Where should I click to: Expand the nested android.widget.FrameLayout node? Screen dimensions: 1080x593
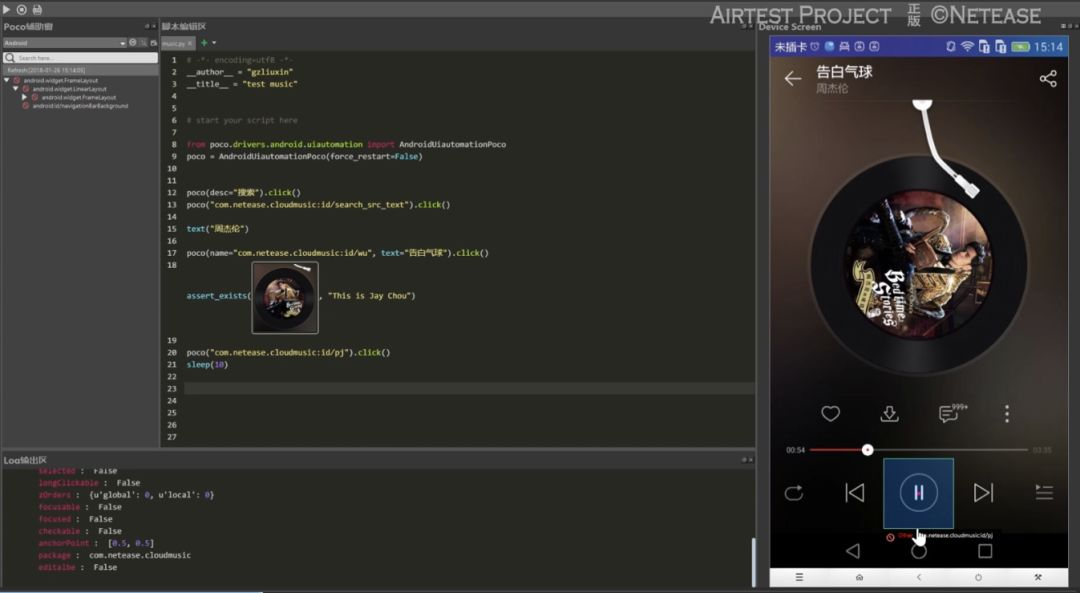click(25, 97)
